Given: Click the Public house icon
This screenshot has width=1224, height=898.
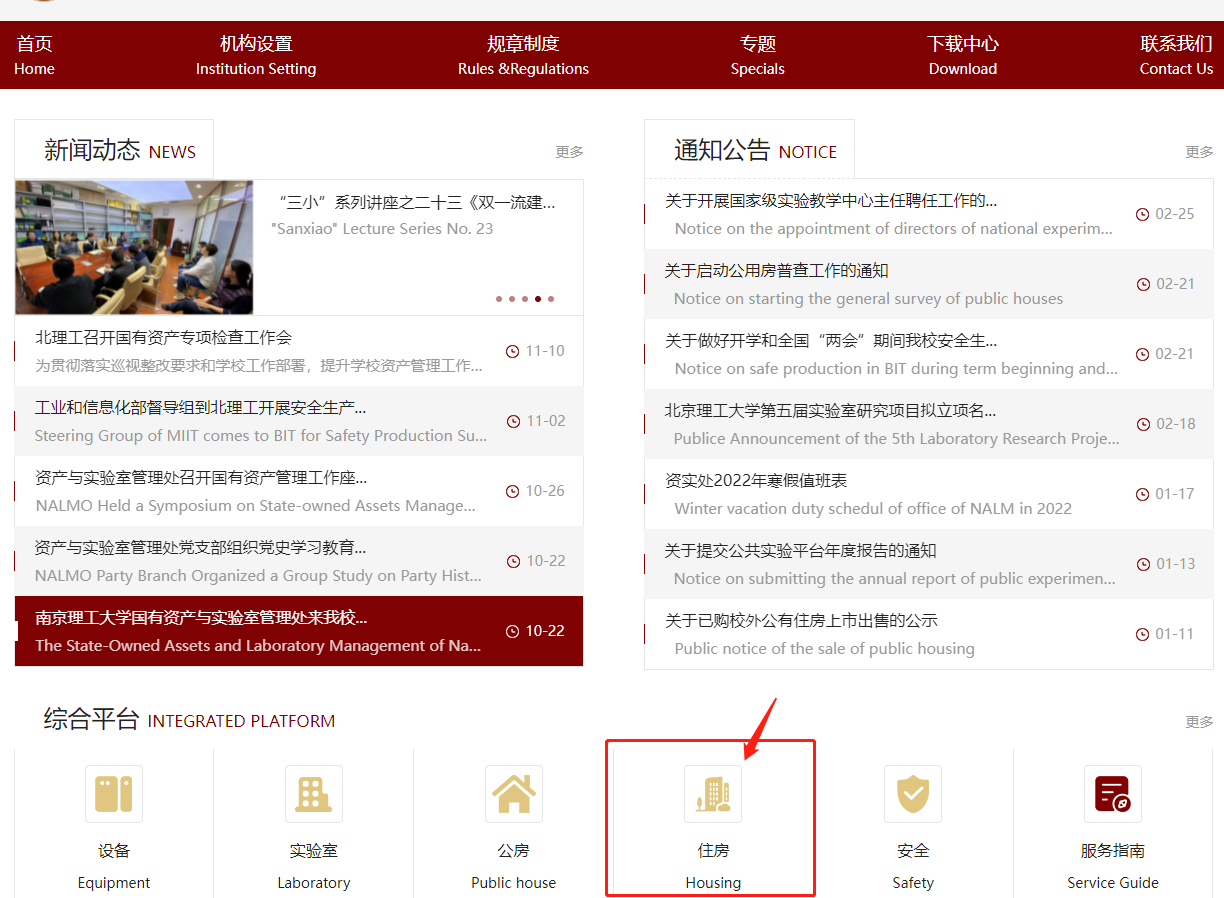Looking at the screenshot, I should pyautogui.click(x=514, y=795).
